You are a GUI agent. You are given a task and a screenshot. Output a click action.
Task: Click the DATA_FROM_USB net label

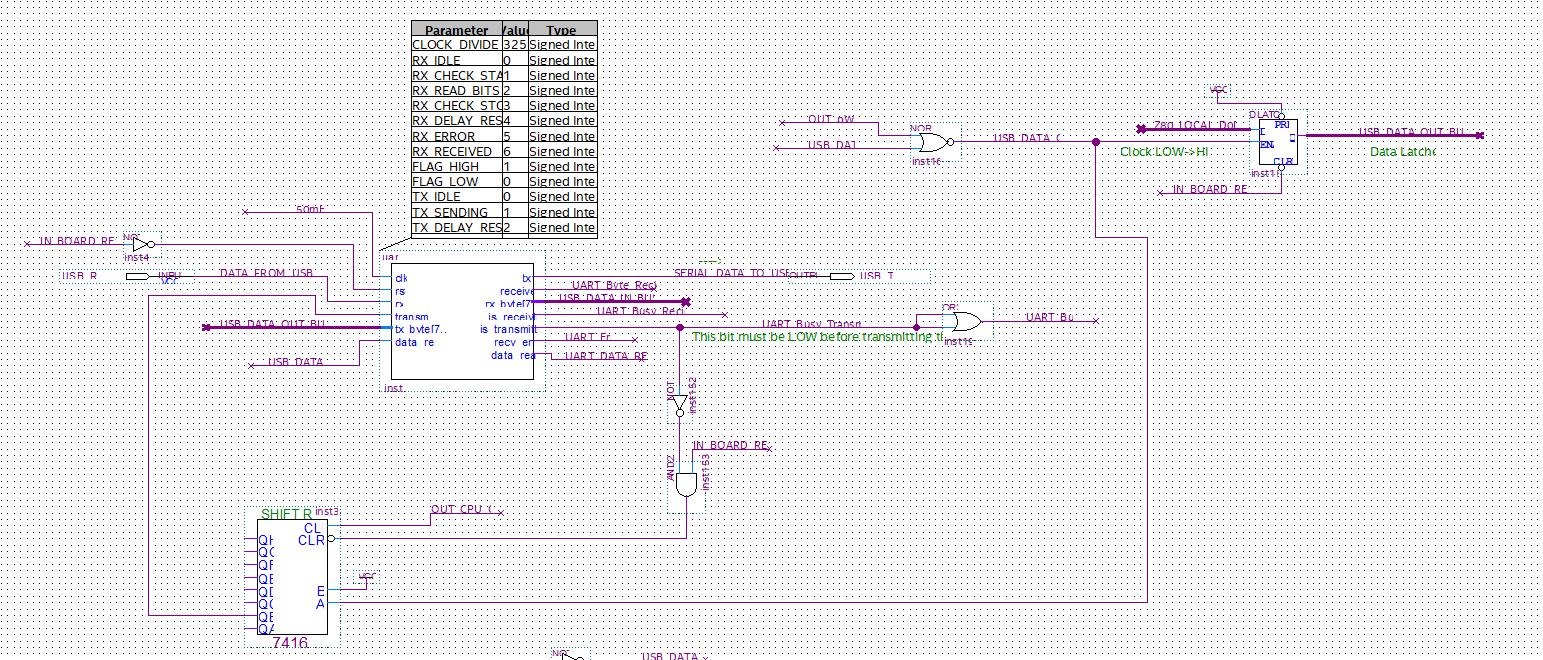pyautogui.click(x=267, y=272)
